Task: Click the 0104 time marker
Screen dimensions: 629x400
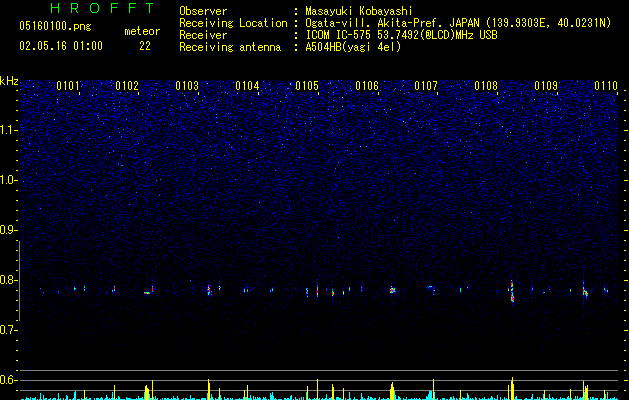Action: click(x=247, y=86)
